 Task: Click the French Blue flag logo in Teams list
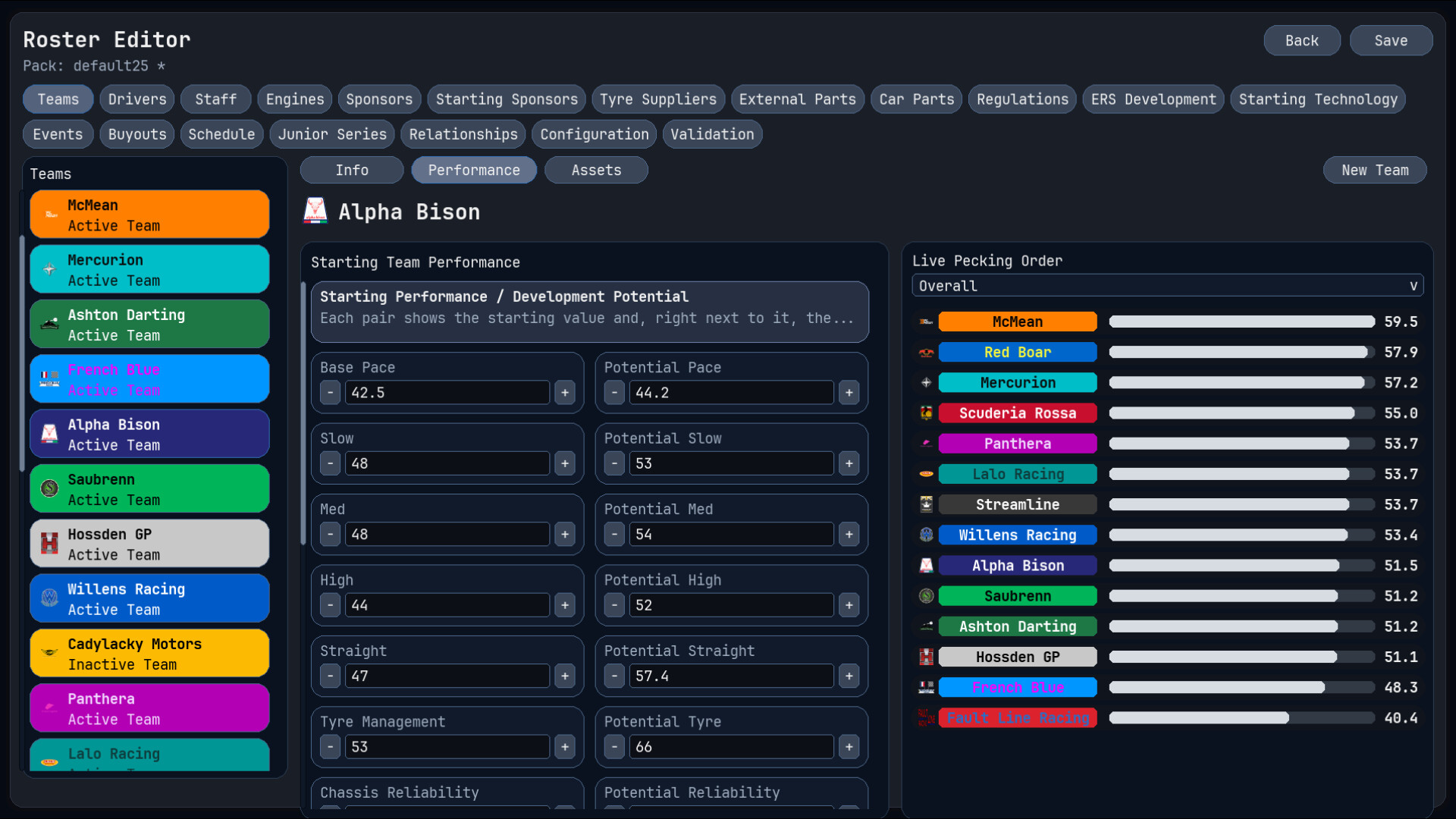click(x=50, y=379)
